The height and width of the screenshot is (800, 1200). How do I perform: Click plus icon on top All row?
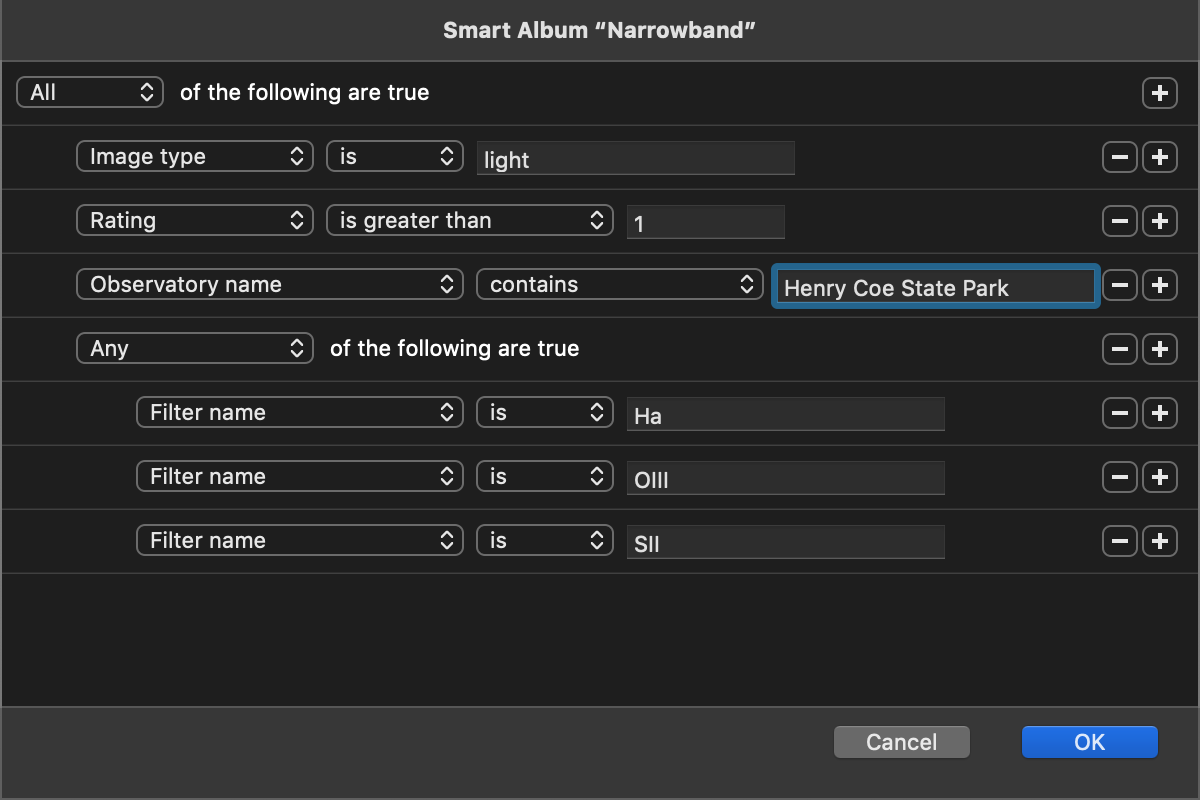(x=1159, y=93)
